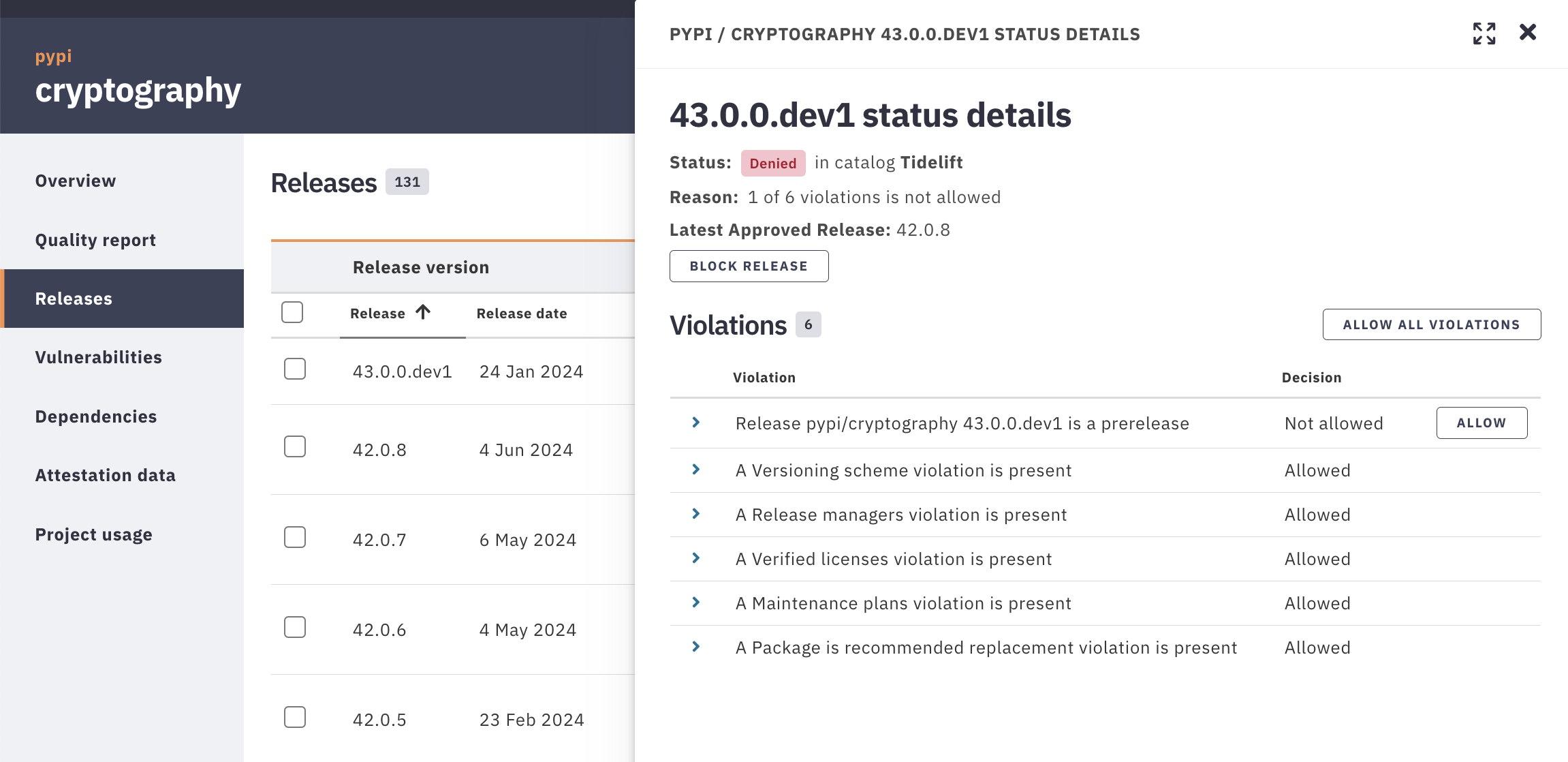Click the Releases count badge 131

click(407, 182)
